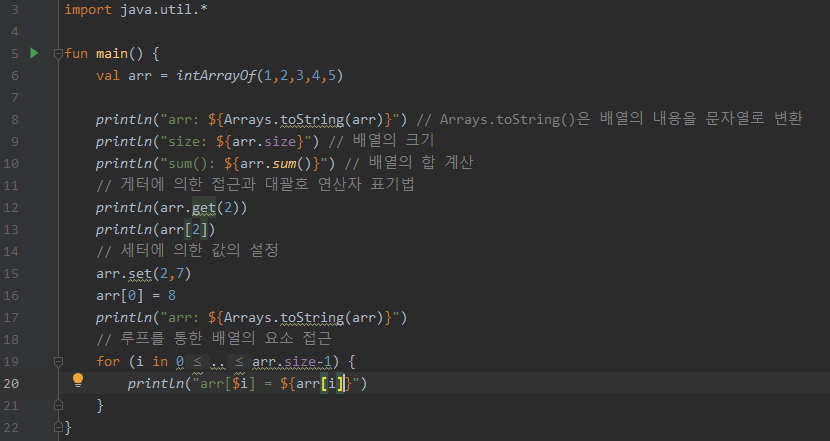Screen dimensions: 830x441
Task: Click 'arr.size-1' in the for loop range
Action: (x=292, y=362)
